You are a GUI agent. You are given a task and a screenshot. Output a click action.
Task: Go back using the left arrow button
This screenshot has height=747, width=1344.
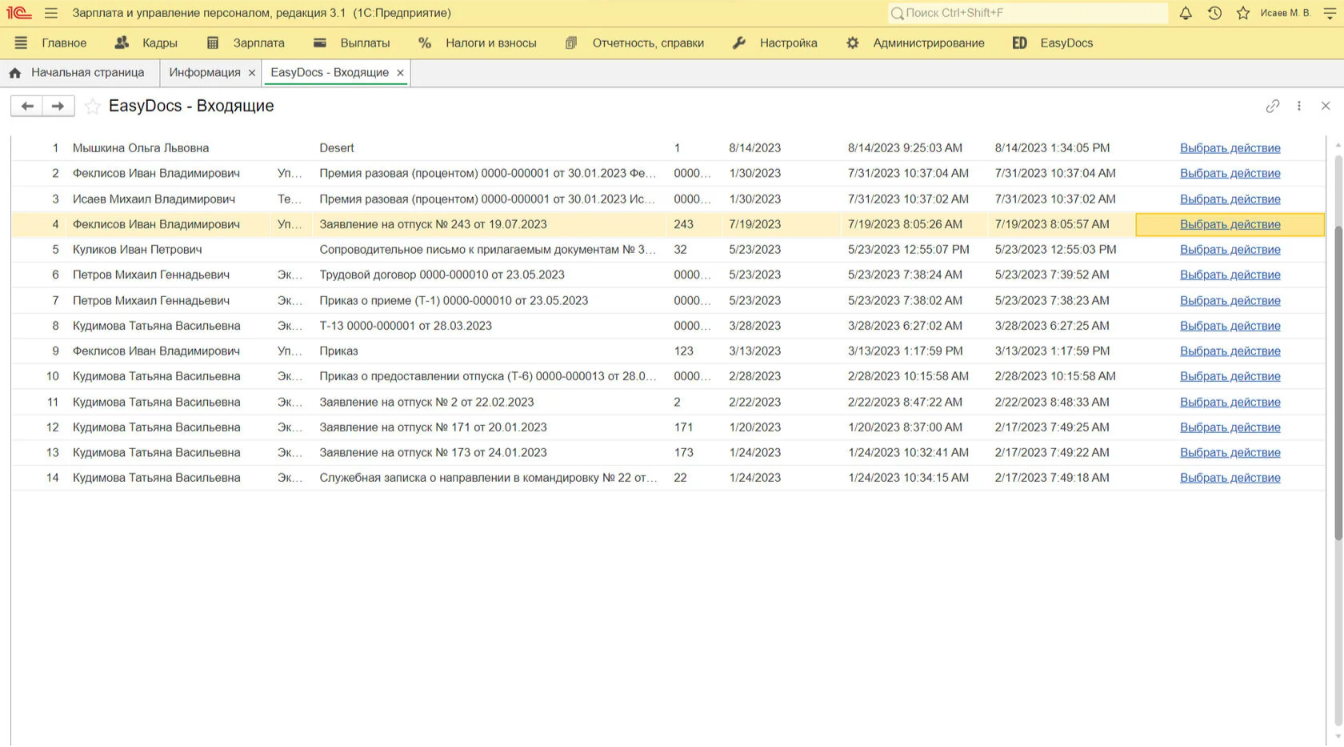27,106
